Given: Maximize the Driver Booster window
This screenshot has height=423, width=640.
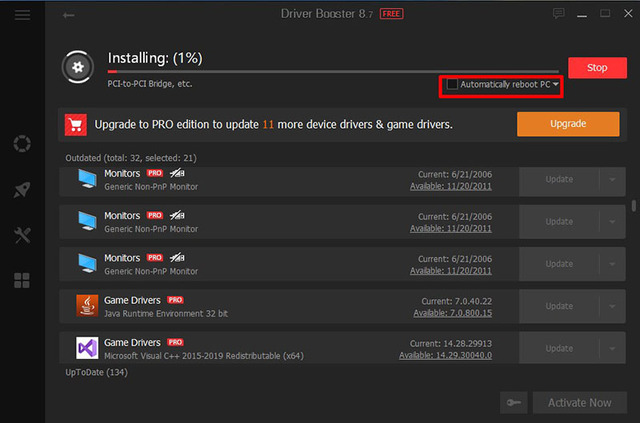Looking at the screenshot, I should (x=605, y=13).
